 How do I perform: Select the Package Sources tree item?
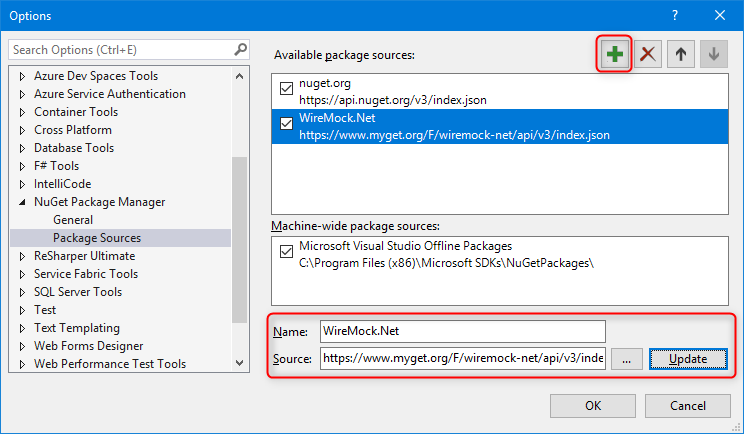point(97,238)
